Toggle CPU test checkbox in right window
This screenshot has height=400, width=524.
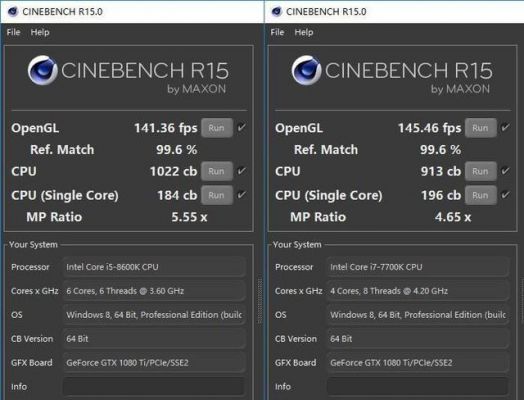(x=505, y=171)
